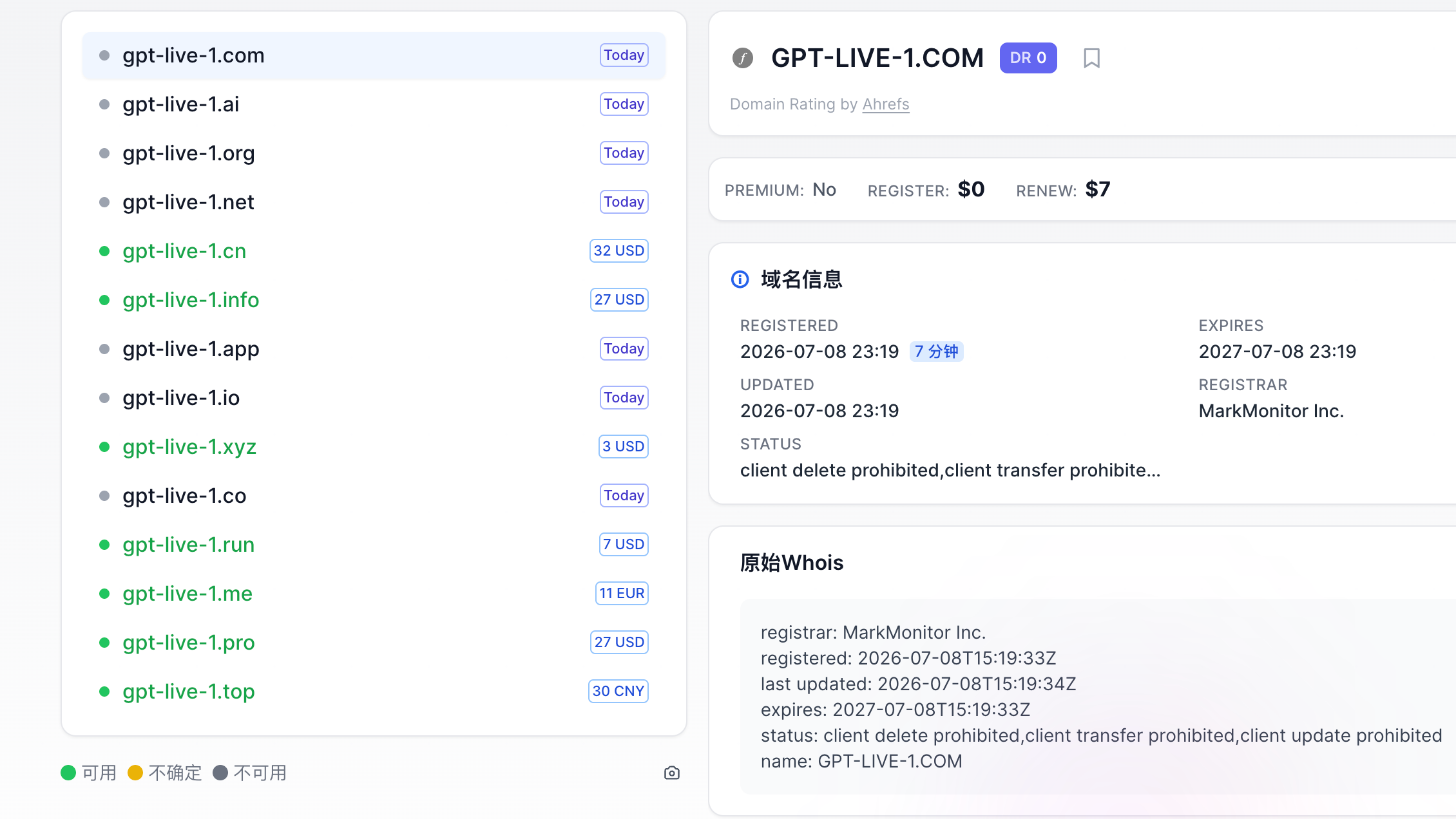The image size is (1456, 819).
Task: Open the available gpt-live-1.me domain
Action: pyautogui.click(x=374, y=594)
